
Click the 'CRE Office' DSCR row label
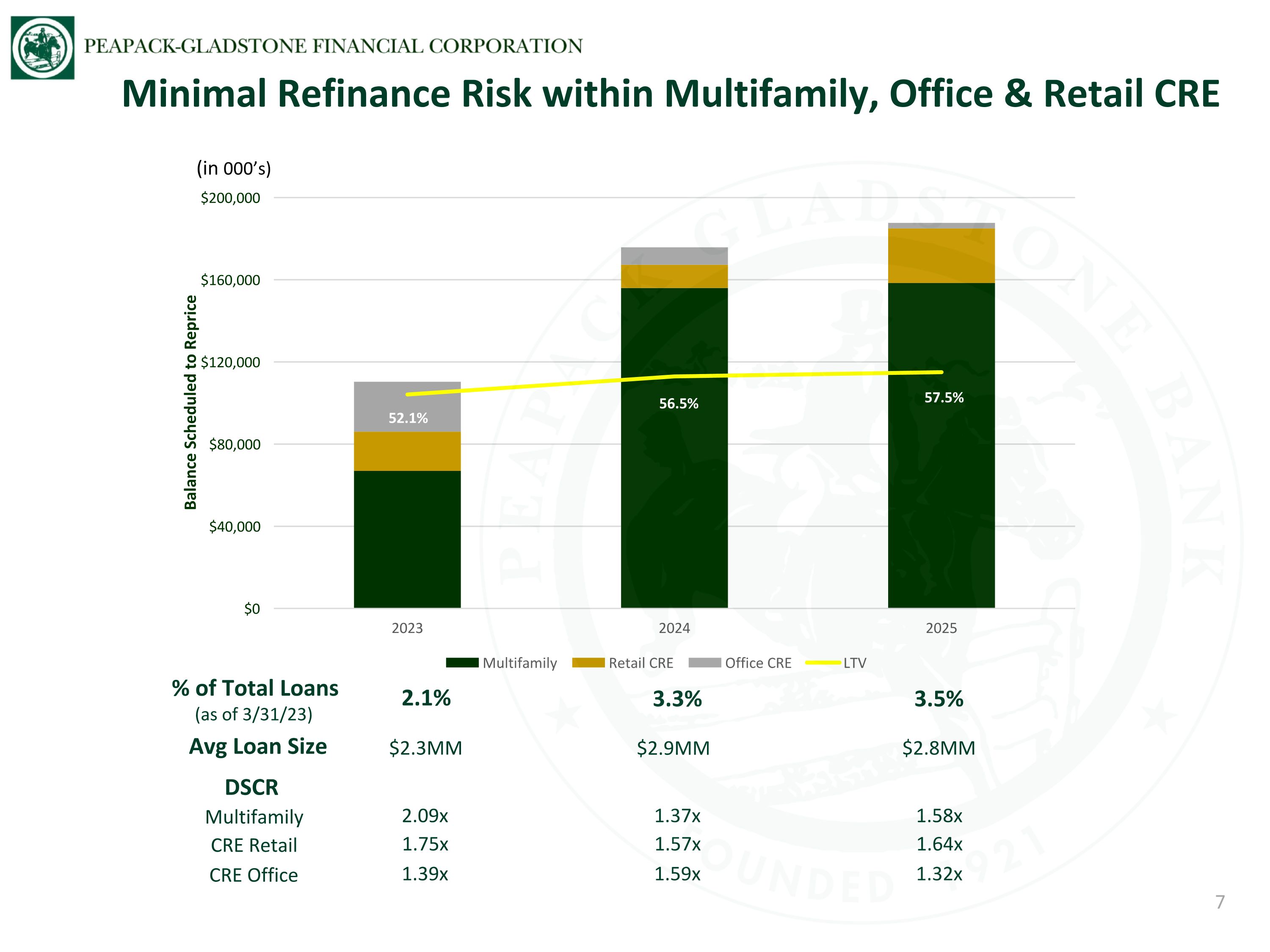click(254, 875)
